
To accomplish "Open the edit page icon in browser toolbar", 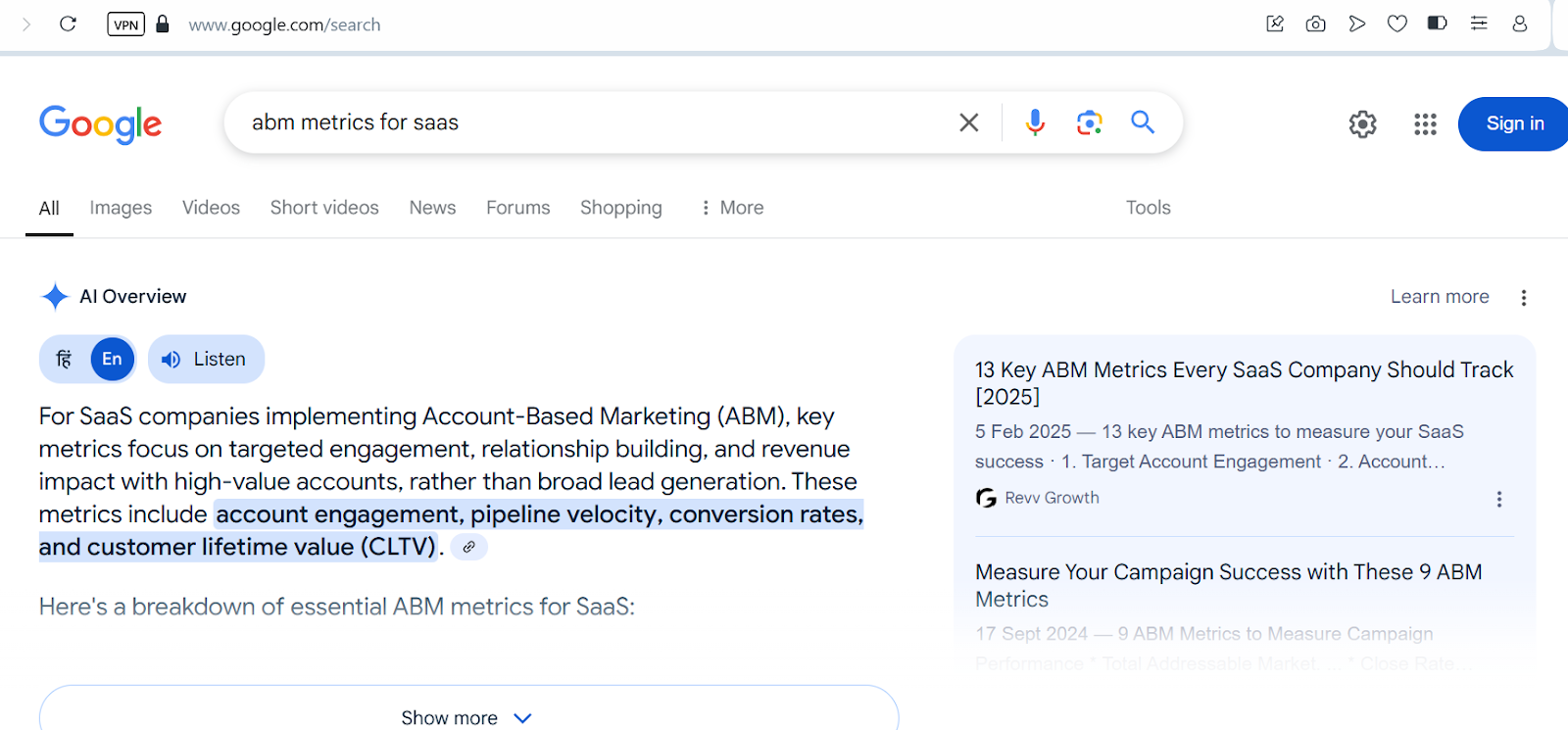I will [x=1275, y=24].
